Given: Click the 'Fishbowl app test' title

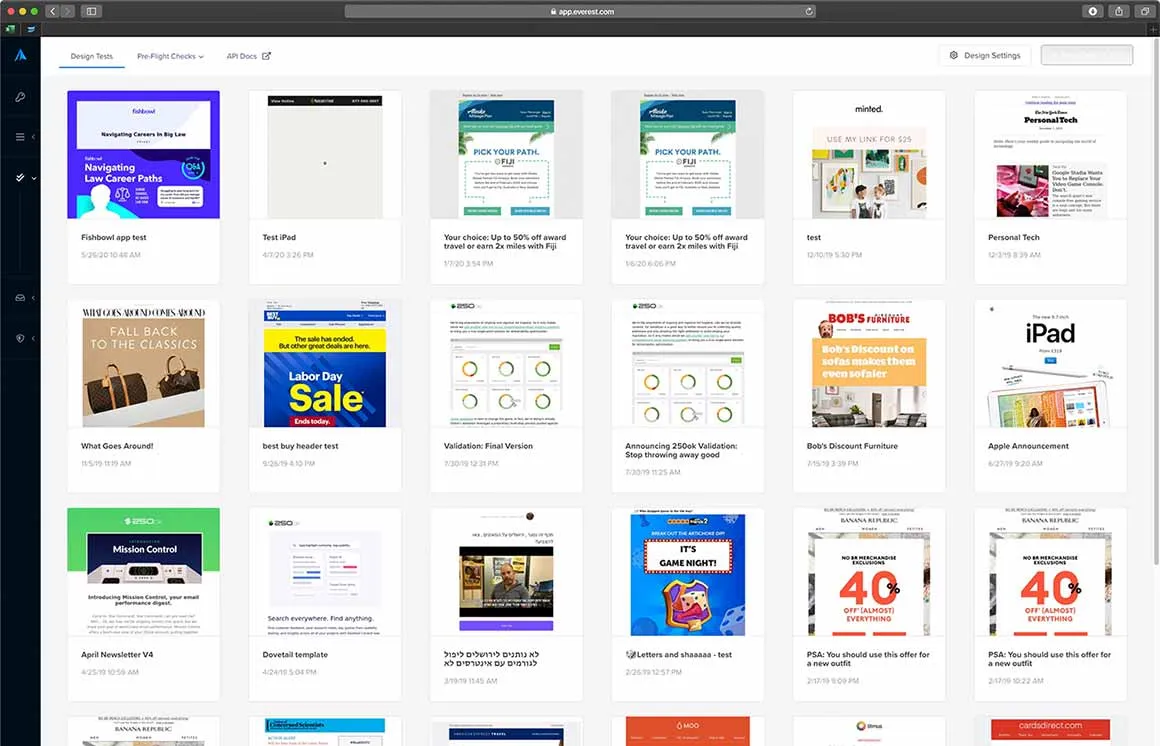Looking at the screenshot, I should (x=113, y=238).
